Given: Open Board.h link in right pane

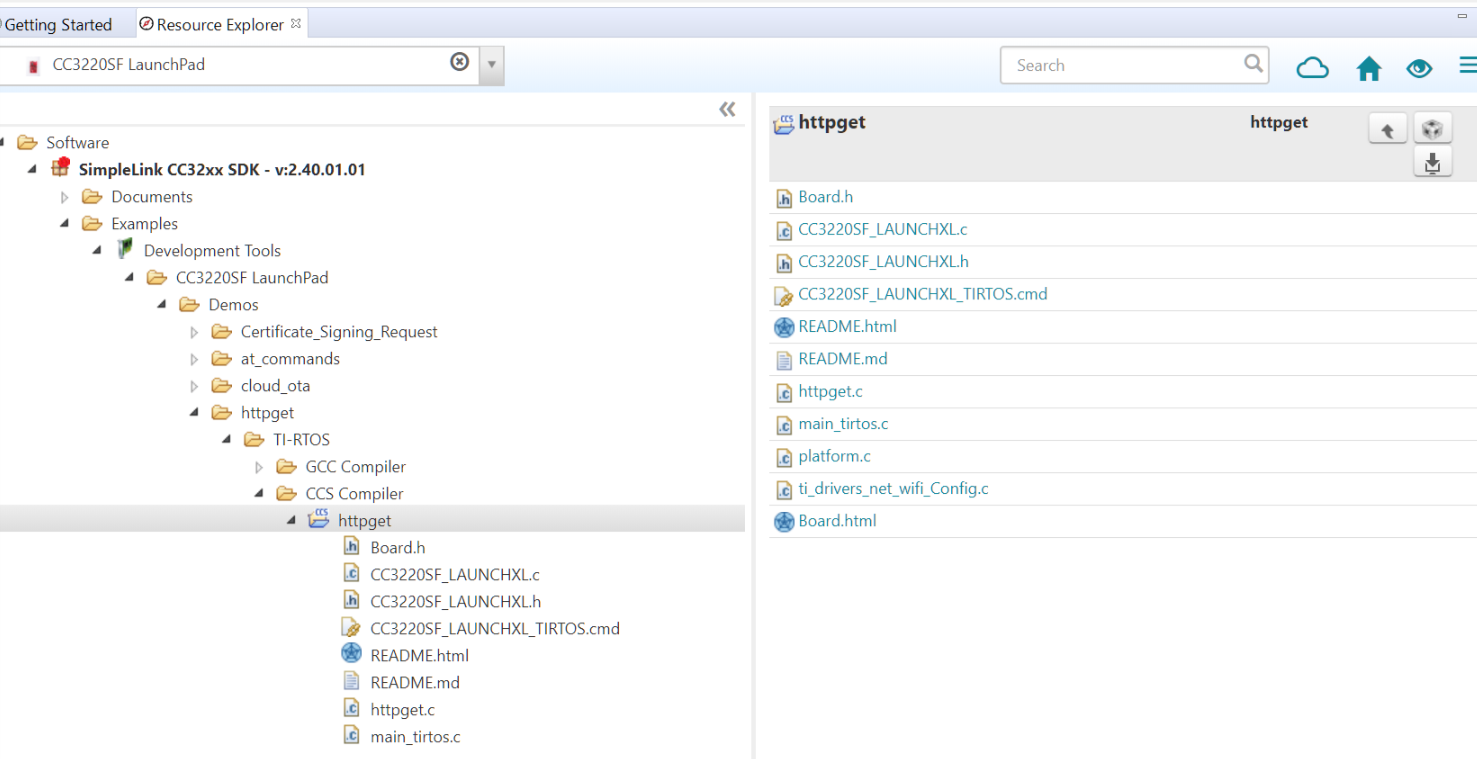Looking at the screenshot, I should [x=825, y=197].
